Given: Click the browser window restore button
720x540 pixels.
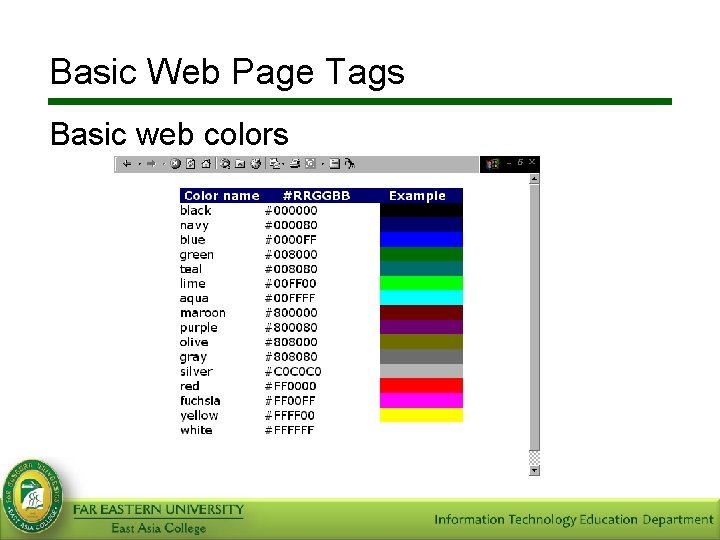Looking at the screenshot, I should 520,162.
